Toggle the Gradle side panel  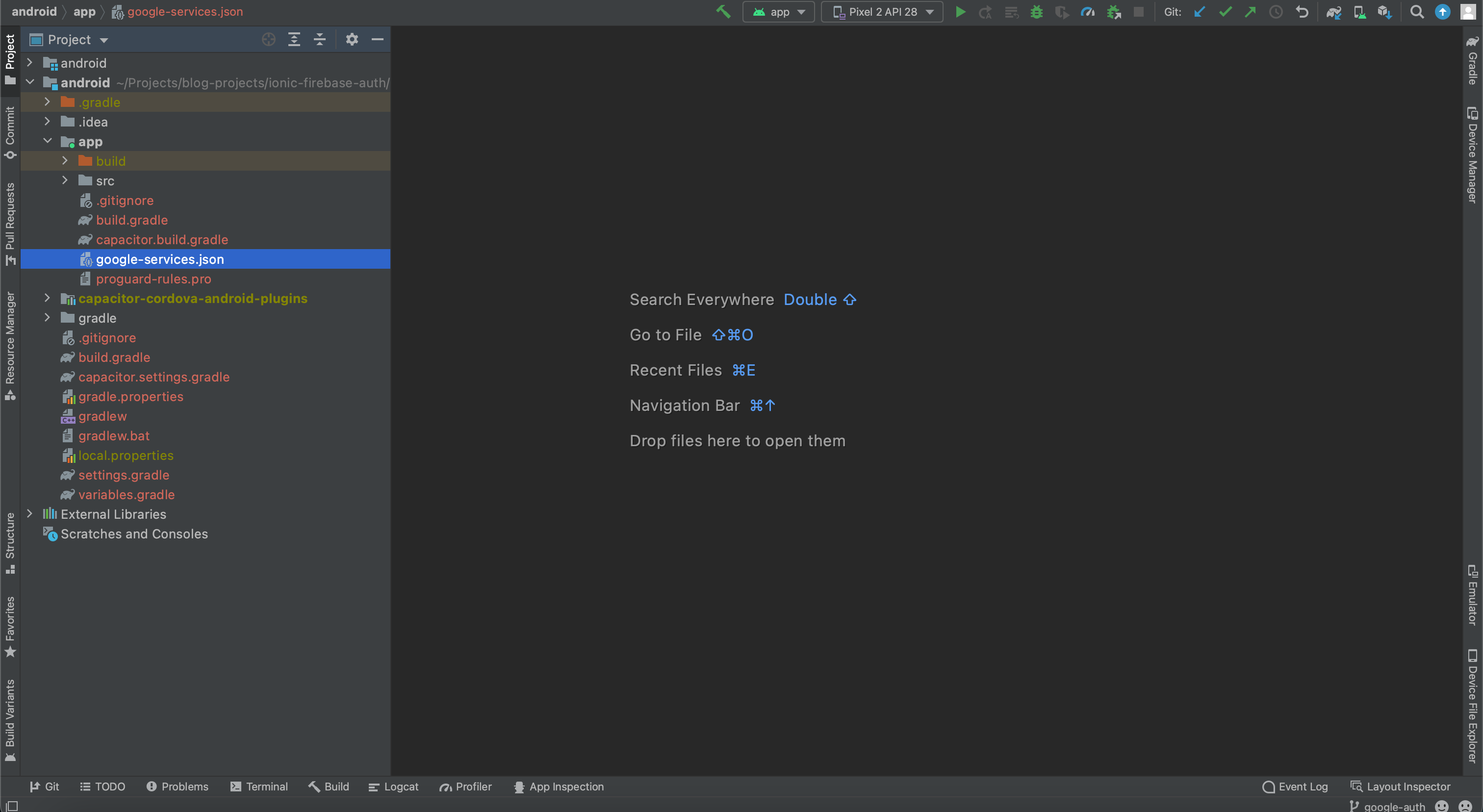1472,60
